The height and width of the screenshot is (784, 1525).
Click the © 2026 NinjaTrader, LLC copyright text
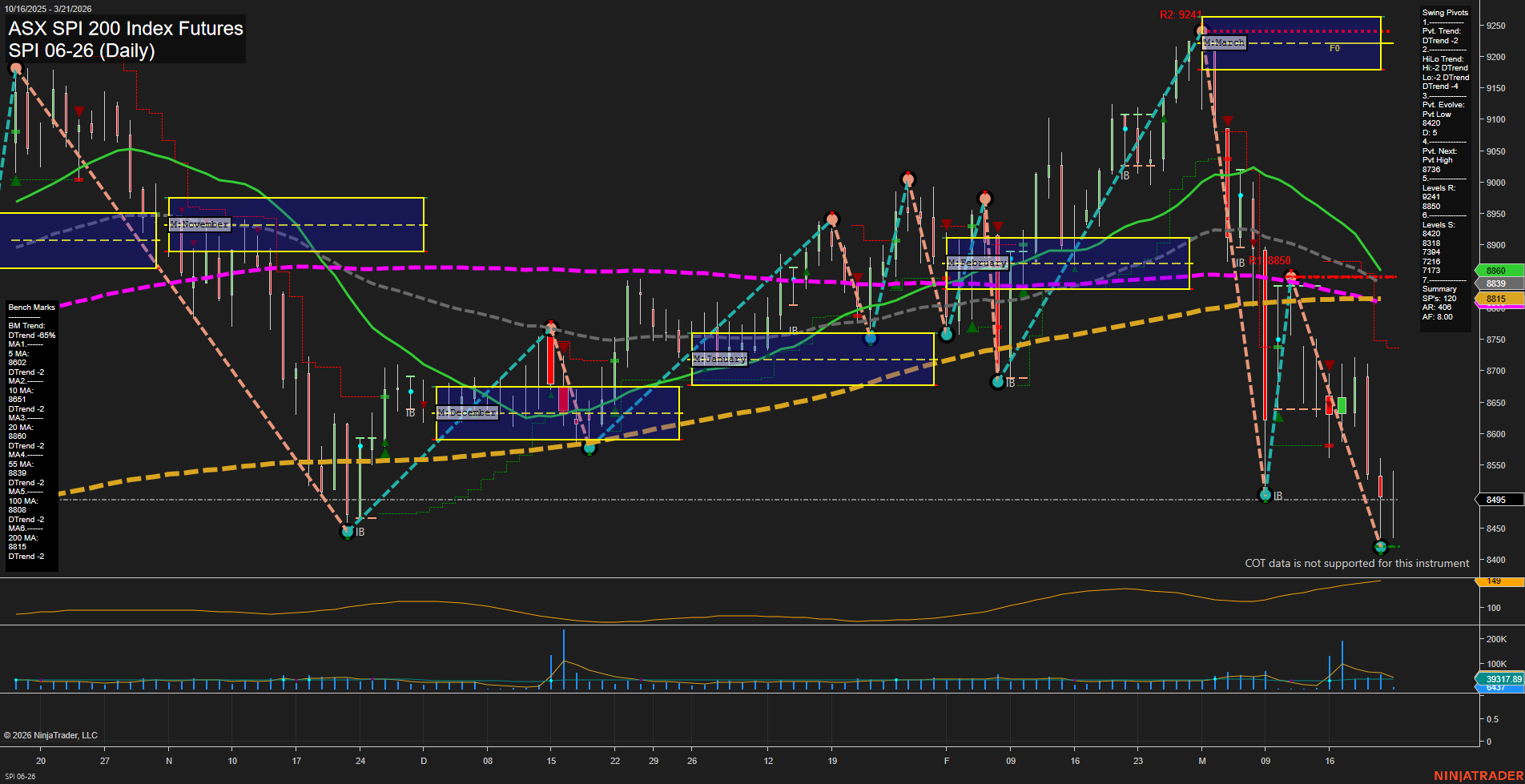tap(50, 735)
